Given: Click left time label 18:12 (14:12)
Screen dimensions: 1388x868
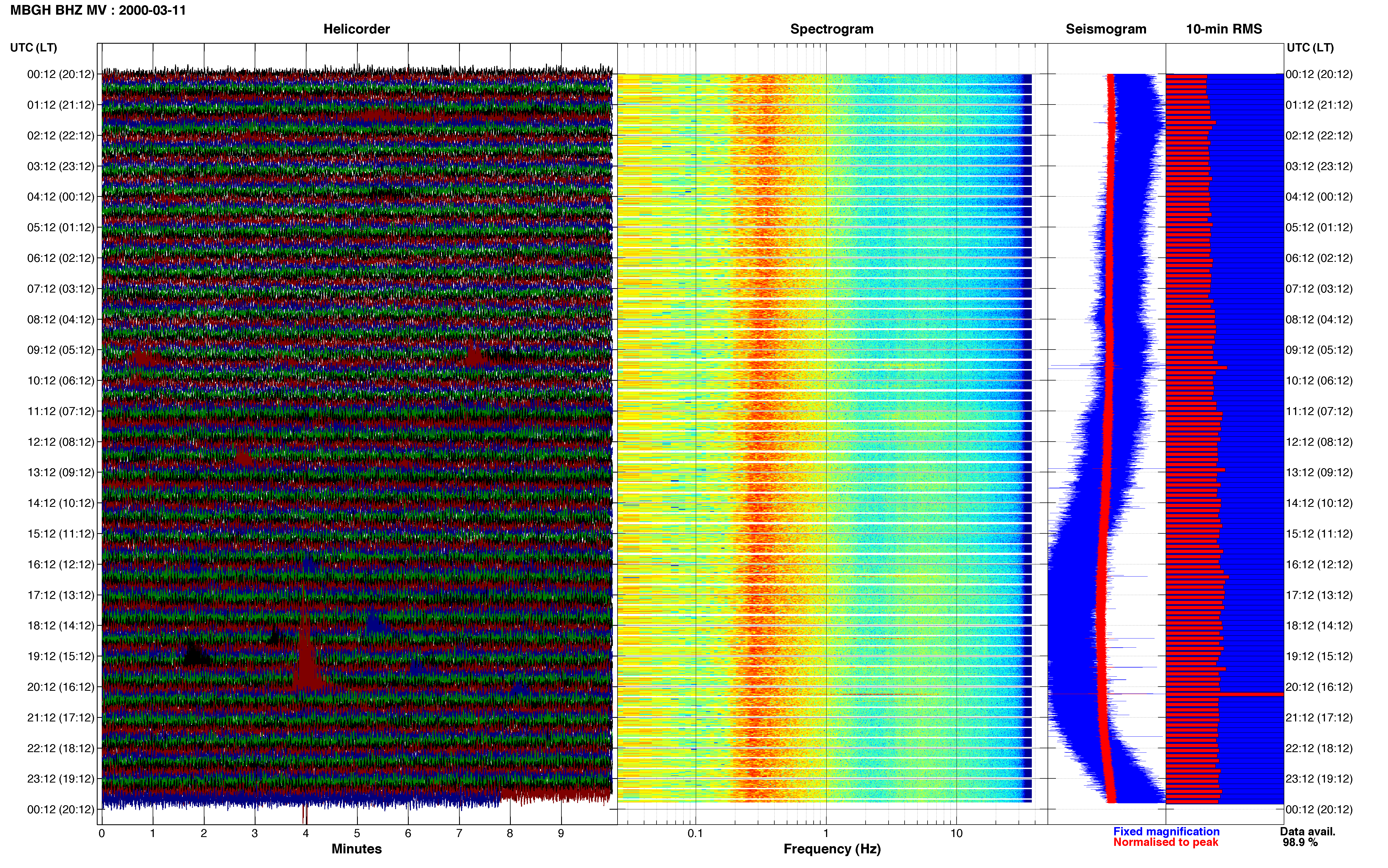Looking at the screenshot, I should [61, 626].
